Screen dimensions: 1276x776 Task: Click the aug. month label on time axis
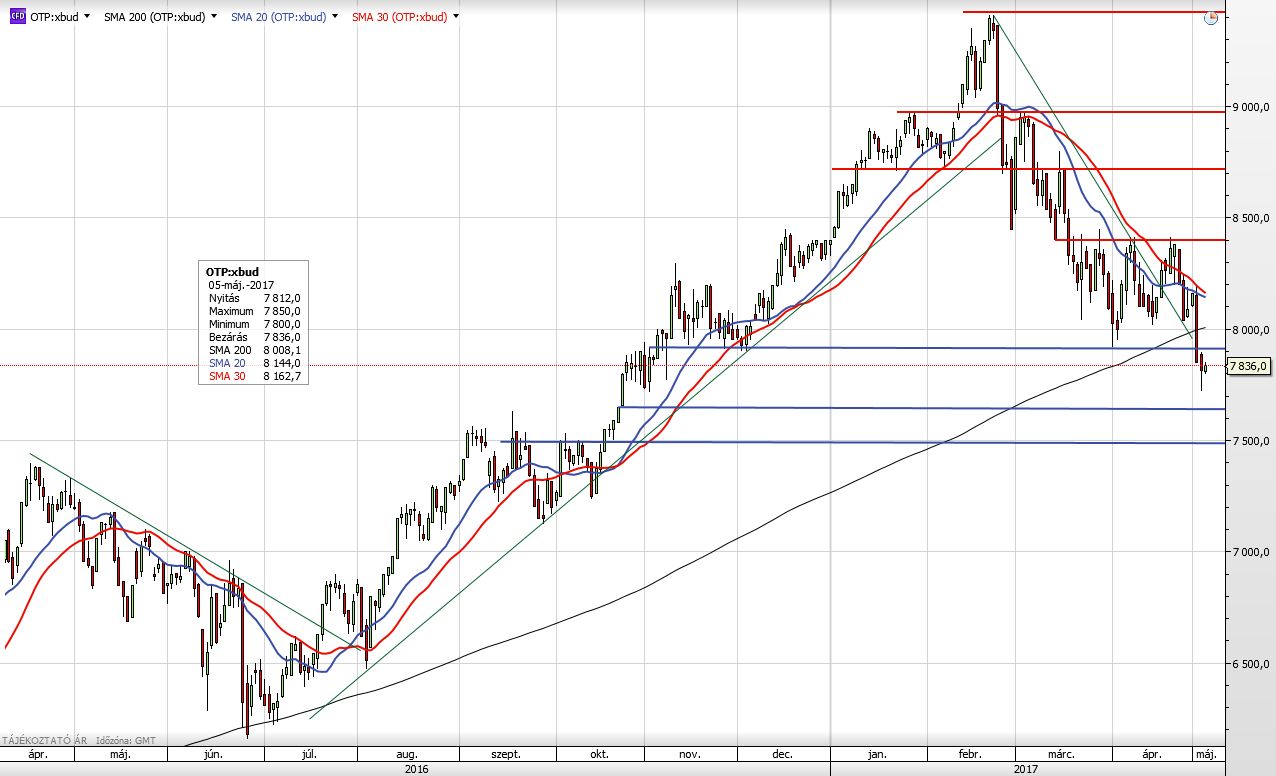406,756
